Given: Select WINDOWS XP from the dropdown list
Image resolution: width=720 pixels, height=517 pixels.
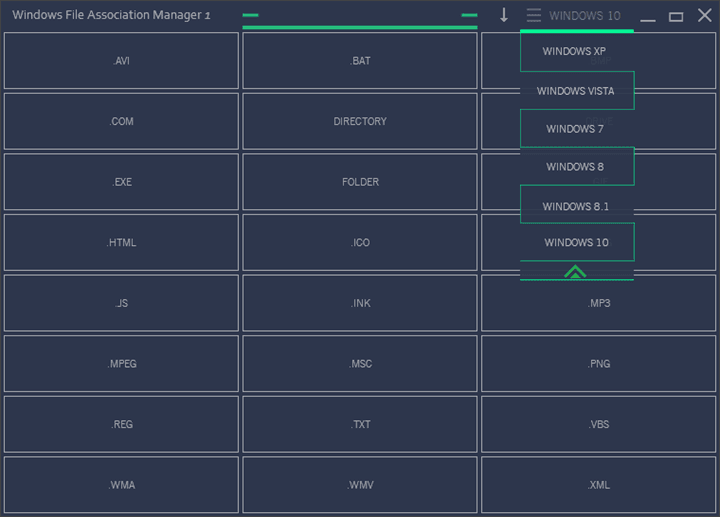Looking at the screenshot, I should point(577,51).
